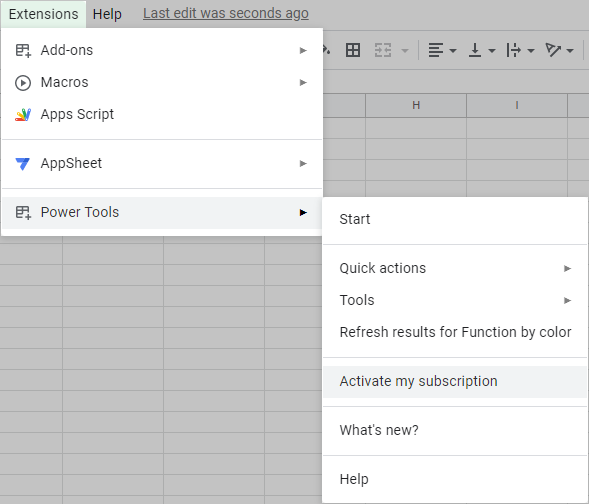The width and height of the screenshot is (589, 504).
Task: Open Tools submenu in Power Tools
Action: tap(455, 300)
